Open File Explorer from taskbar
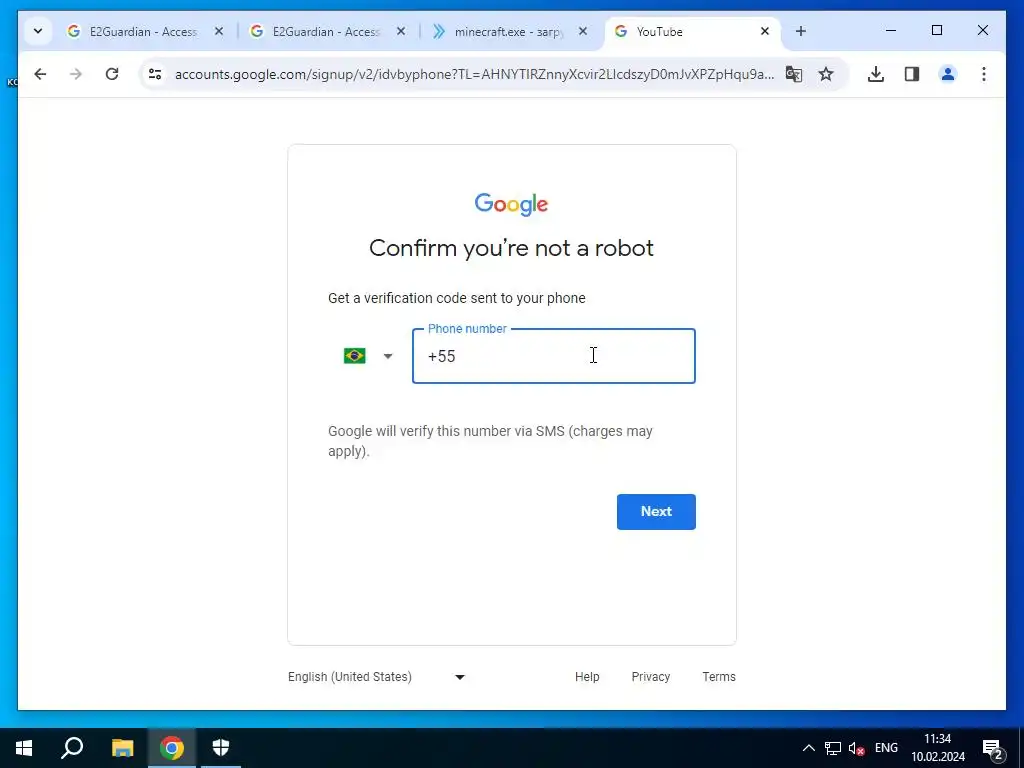Screen dimensions: 1024x768 tap(122, 748)
